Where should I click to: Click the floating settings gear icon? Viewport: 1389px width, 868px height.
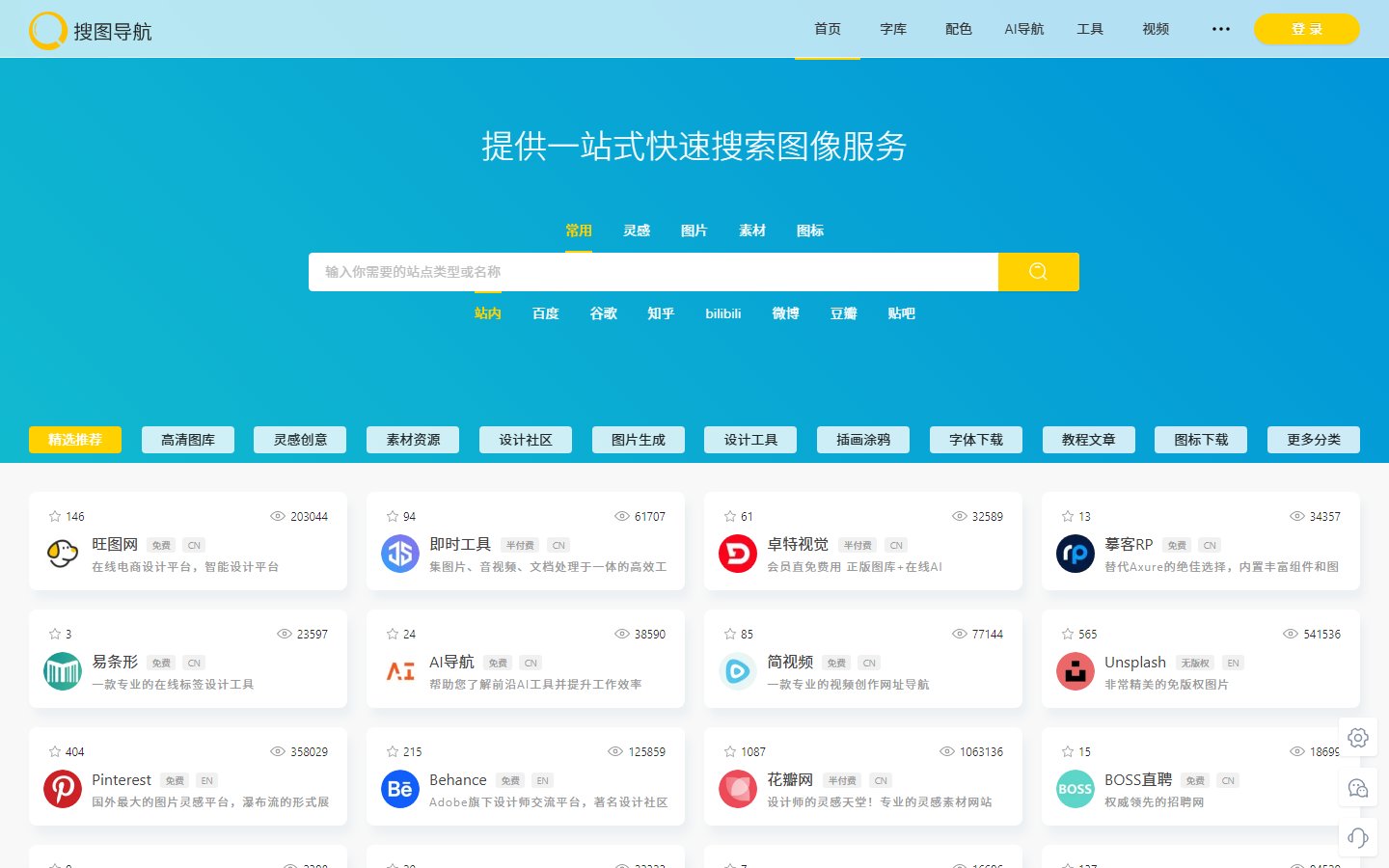point(1358,738)
